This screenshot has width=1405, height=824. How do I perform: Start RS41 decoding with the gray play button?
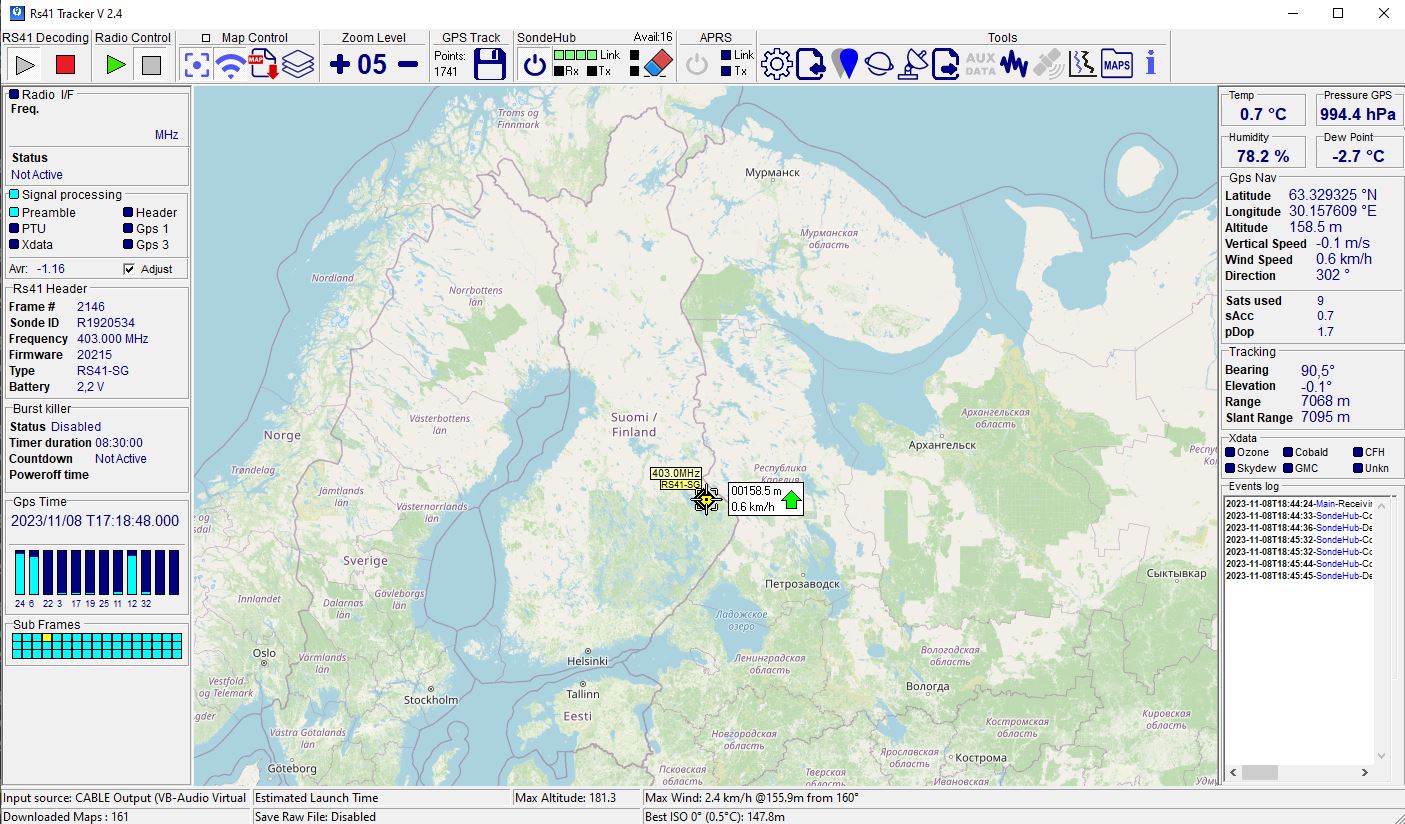(x=25, y=65)
